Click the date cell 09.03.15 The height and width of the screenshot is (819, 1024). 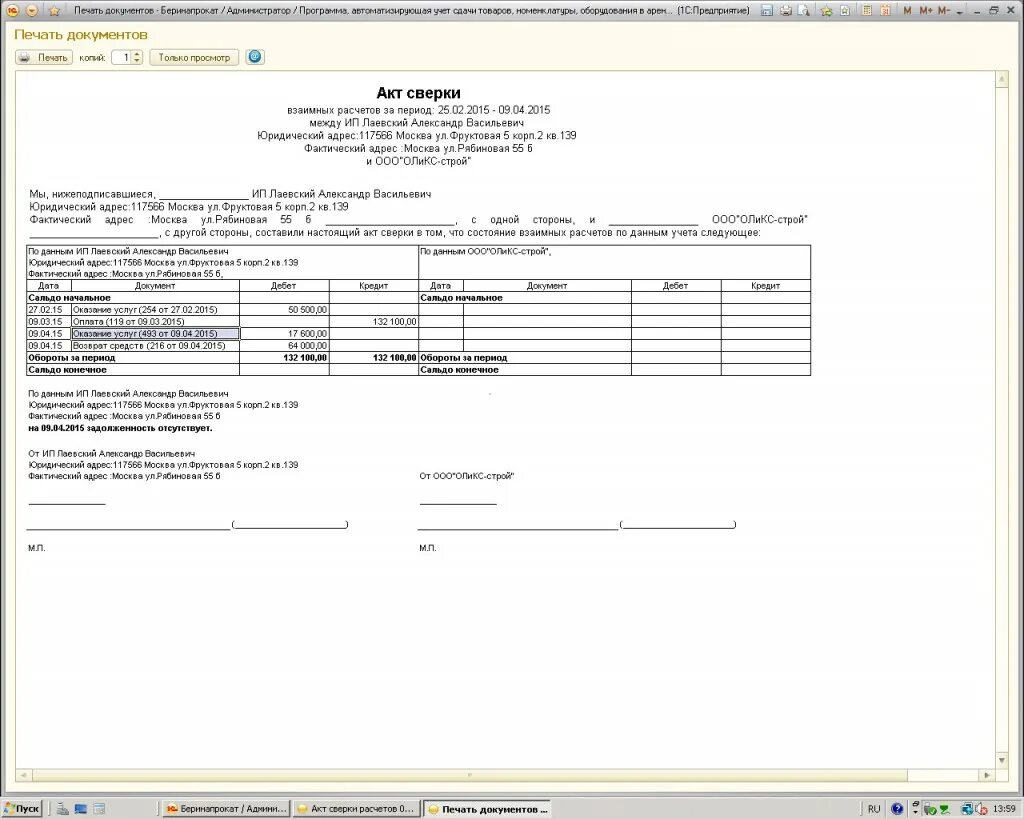click(x=46, y=321)
